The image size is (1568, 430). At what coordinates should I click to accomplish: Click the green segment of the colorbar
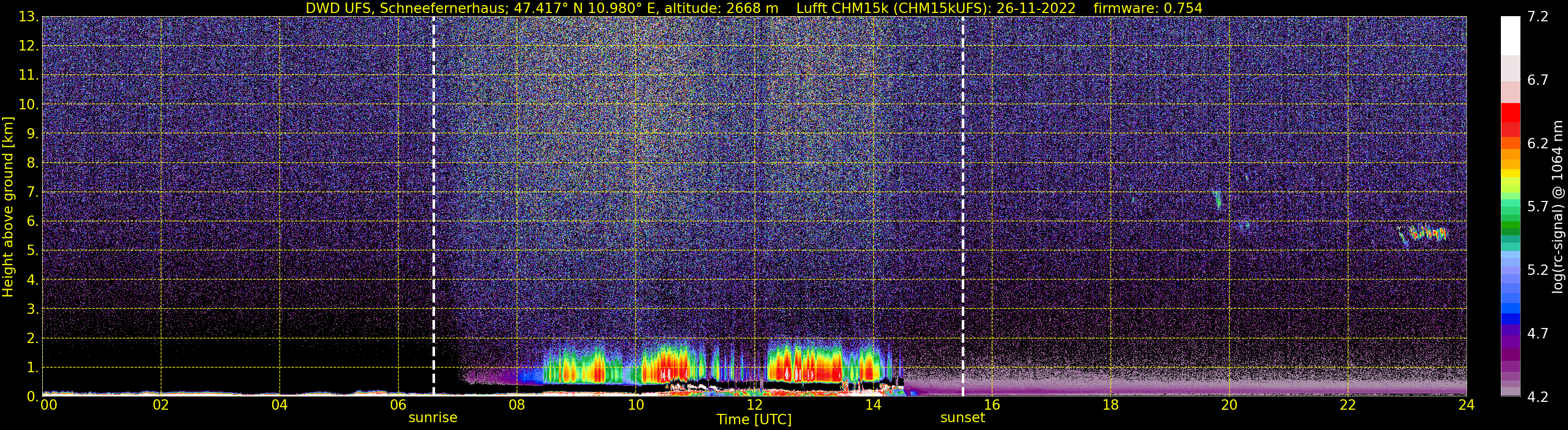click(x=1510, y=225)
